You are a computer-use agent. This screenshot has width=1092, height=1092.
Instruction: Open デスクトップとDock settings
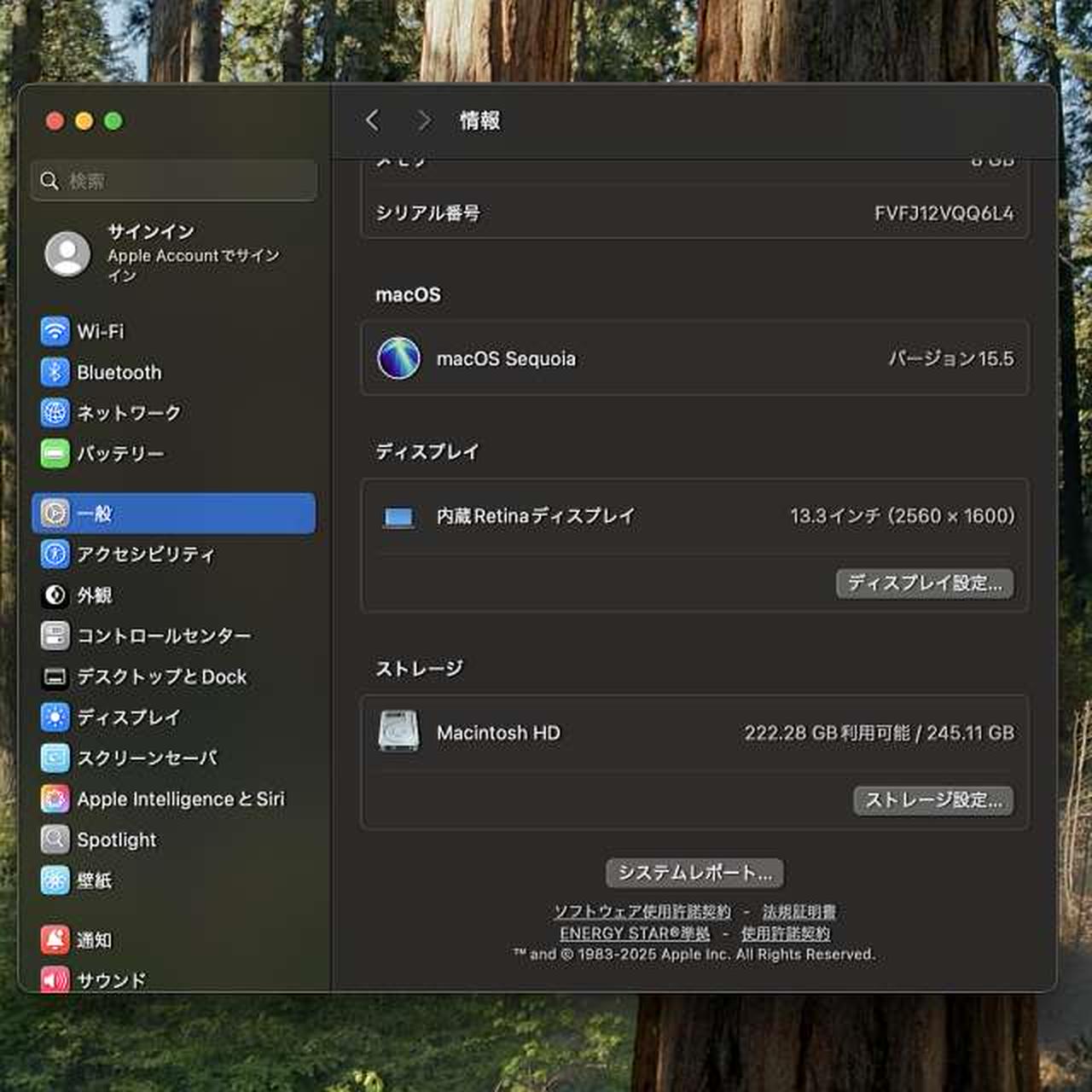pyautogui.click(x=161, y=677)
